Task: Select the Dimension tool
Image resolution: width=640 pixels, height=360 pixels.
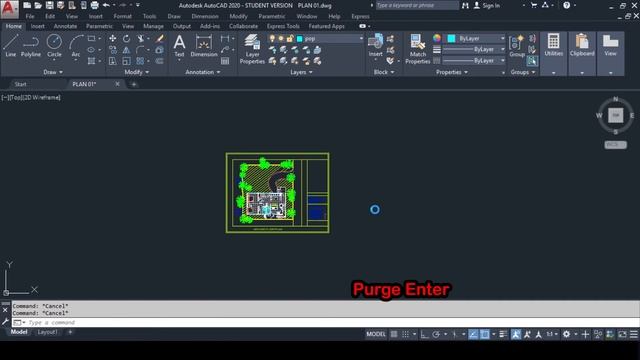Action: (x=204, y=45)
